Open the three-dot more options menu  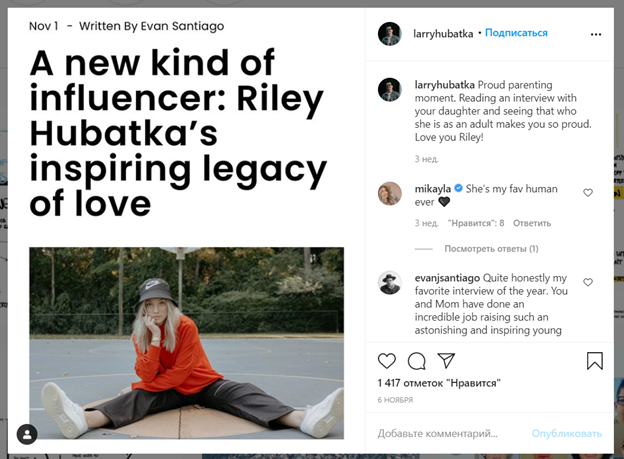(x=596, y=35)
